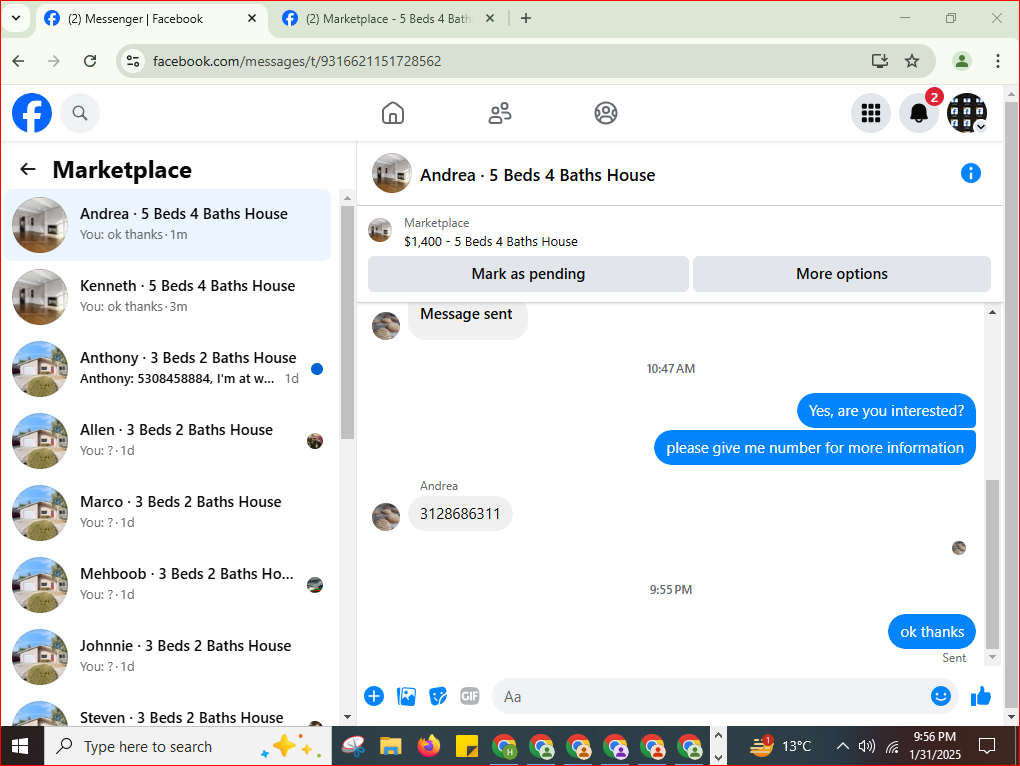The image size is (1020, 766).
Task: Open more actions plus icon in composer
Action: [x=374, y=696]
